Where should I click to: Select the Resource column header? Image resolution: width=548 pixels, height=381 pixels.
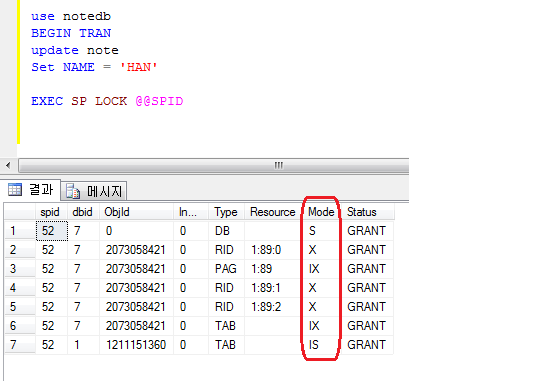(273, 212)
